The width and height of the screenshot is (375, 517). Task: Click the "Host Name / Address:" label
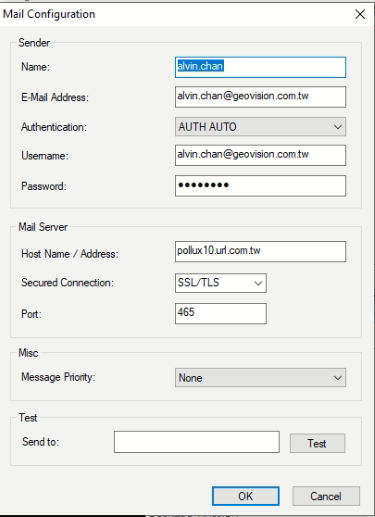tap(70, 254)
